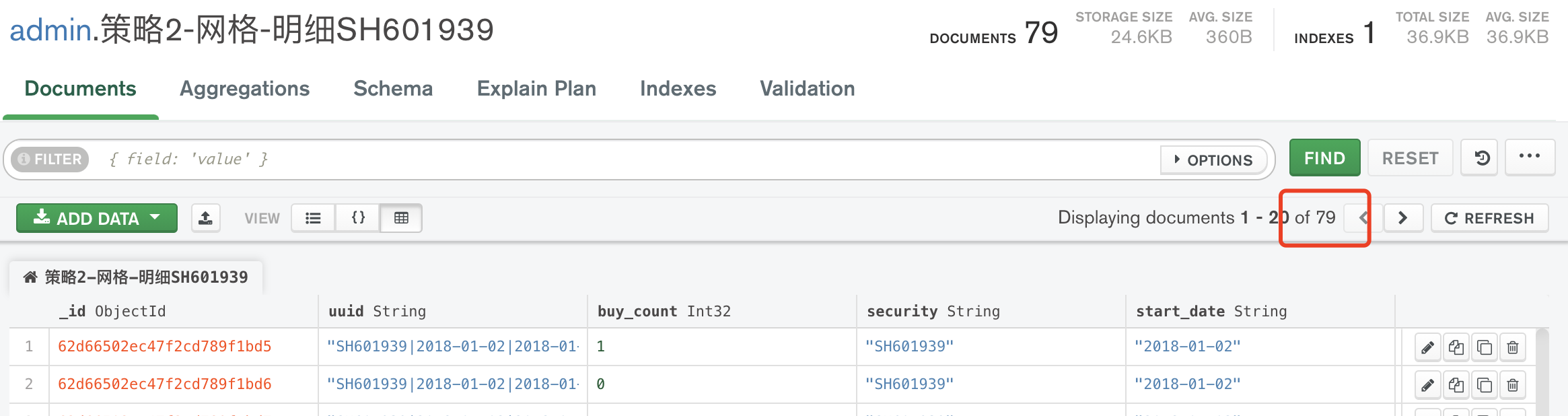This screenshot has width=1568, height=416.
Task: Go to next page of documents
Action: [1402, 218]
